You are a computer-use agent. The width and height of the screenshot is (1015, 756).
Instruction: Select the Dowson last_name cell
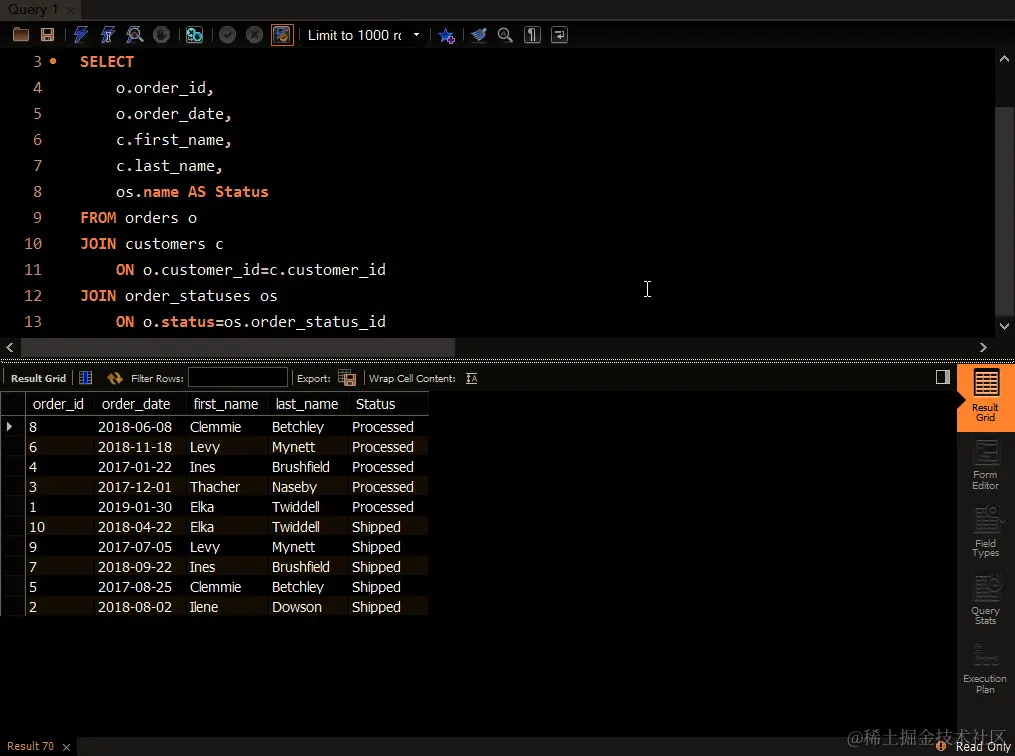coord(296,607)
